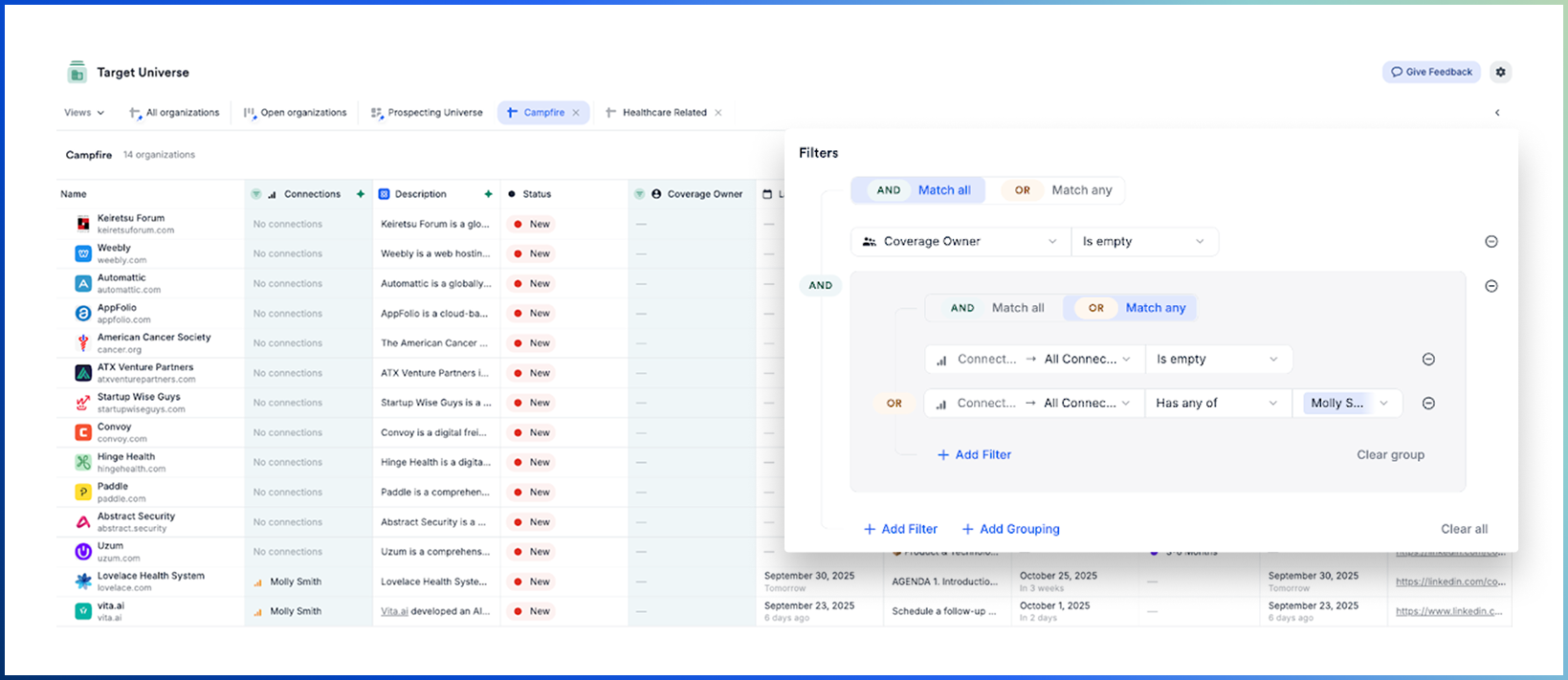Screen dimensions: 1568x680
Task: Select top-level AND Match all
Action: [918, 190]
